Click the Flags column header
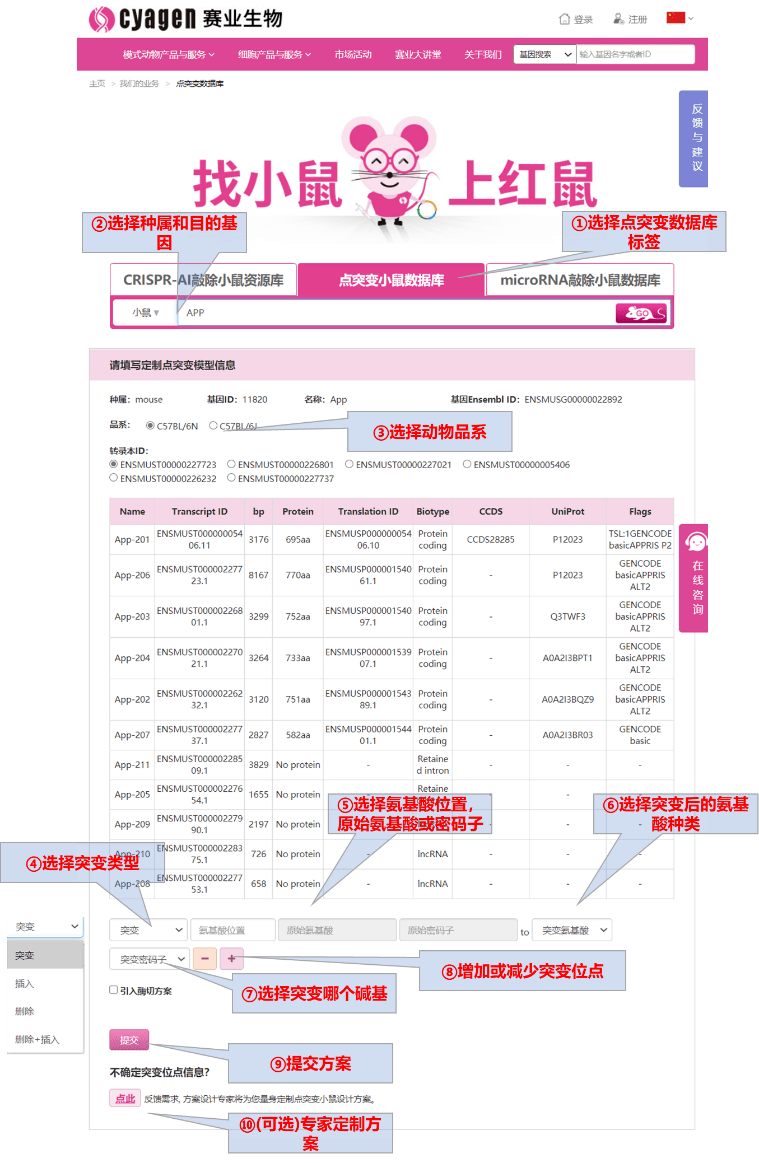Image resolution: width=759 pixels, height=1163 pixels. 640,512
